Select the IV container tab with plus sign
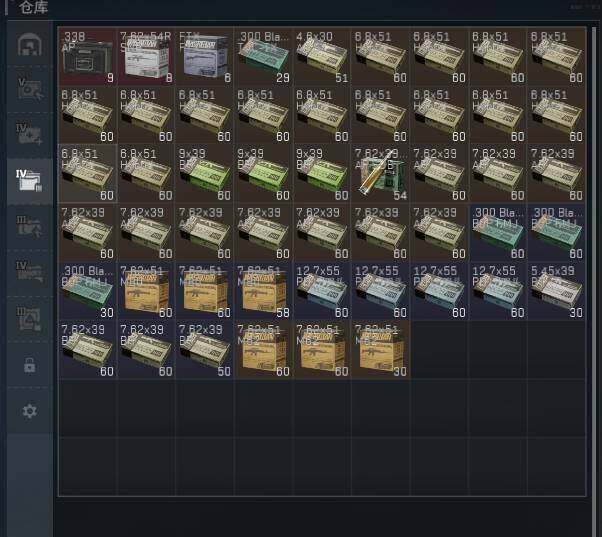 coord(30,134)
